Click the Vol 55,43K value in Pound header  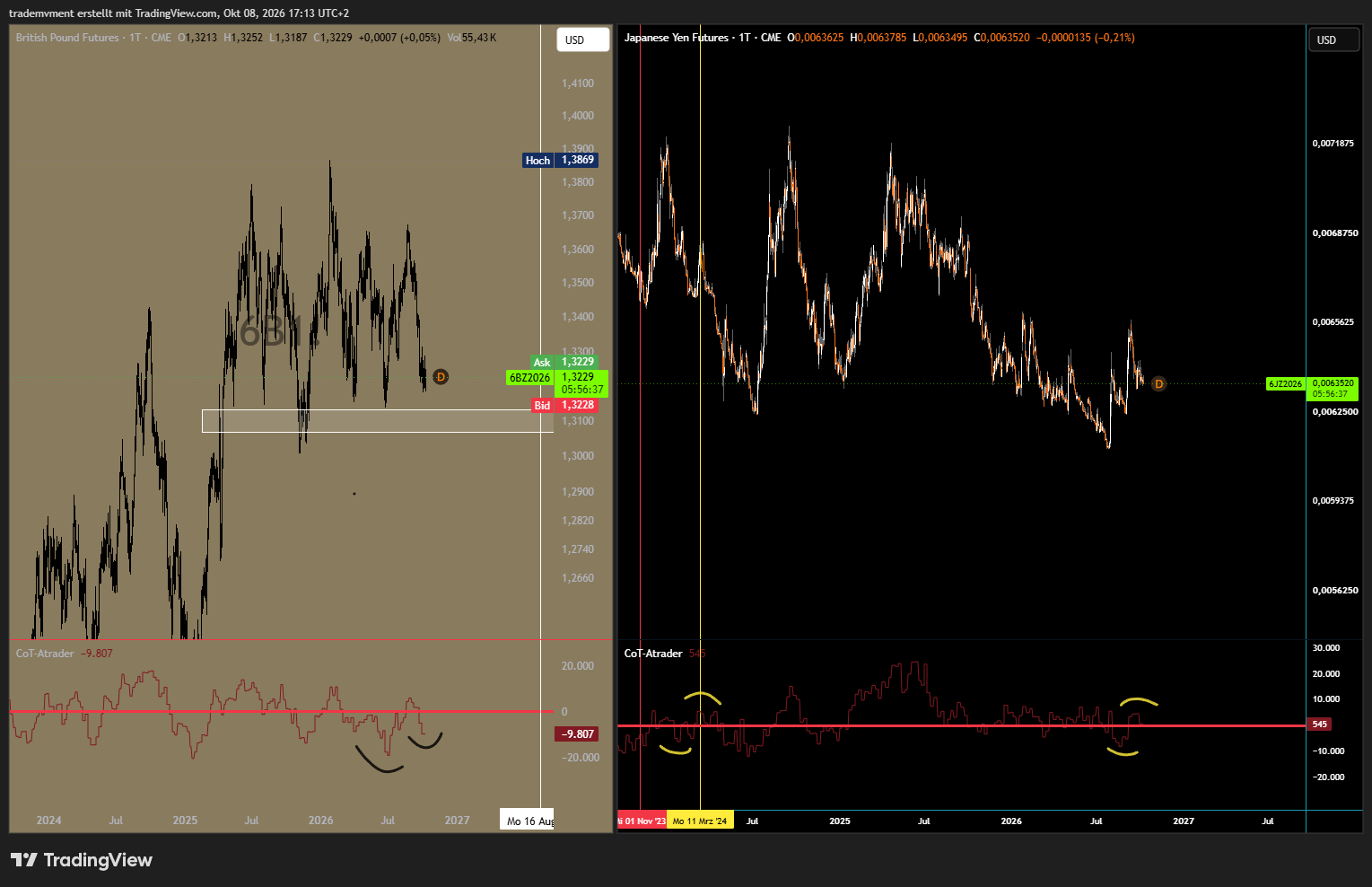[472, 38]
